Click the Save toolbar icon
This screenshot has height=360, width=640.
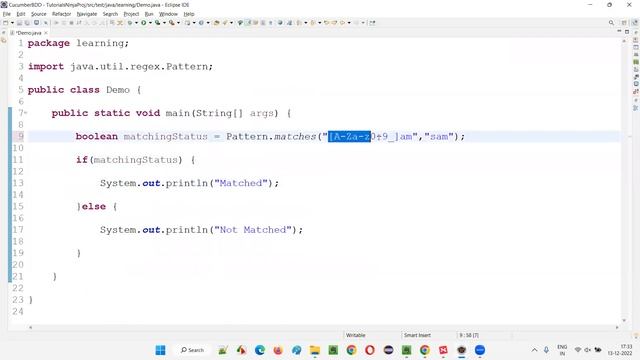point(19,23)
